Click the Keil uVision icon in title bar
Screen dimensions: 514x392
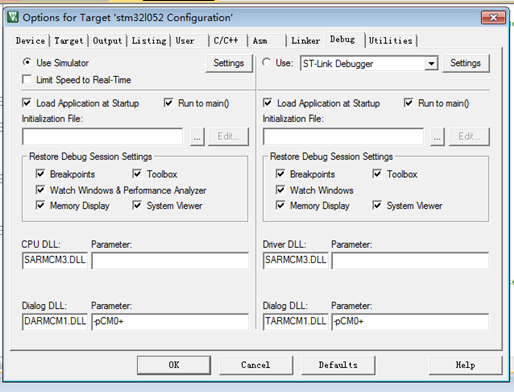pyautogui.click(x=13, y=17)
